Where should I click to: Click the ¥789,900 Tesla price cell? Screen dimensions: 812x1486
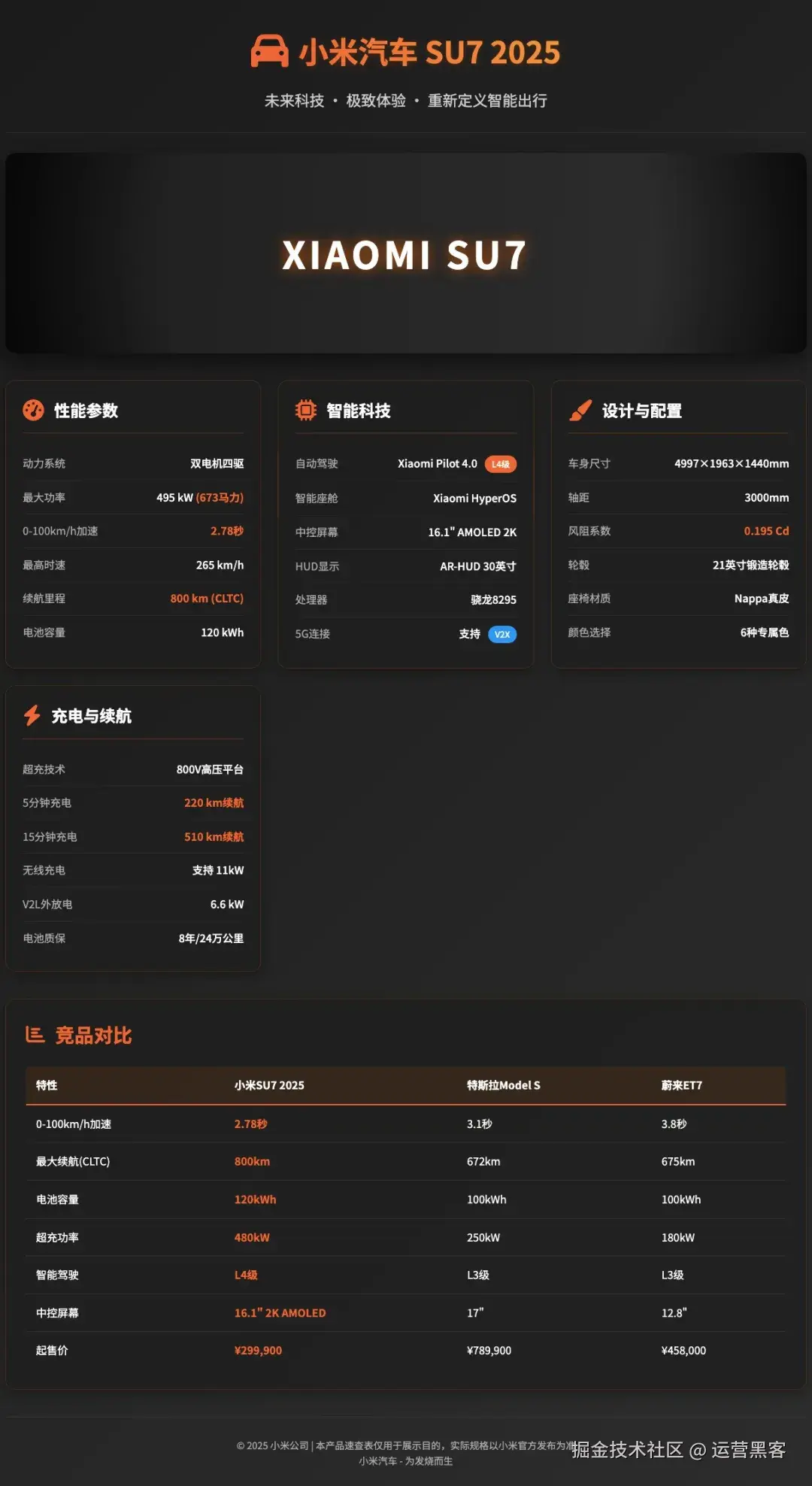tap(489, 1351)
